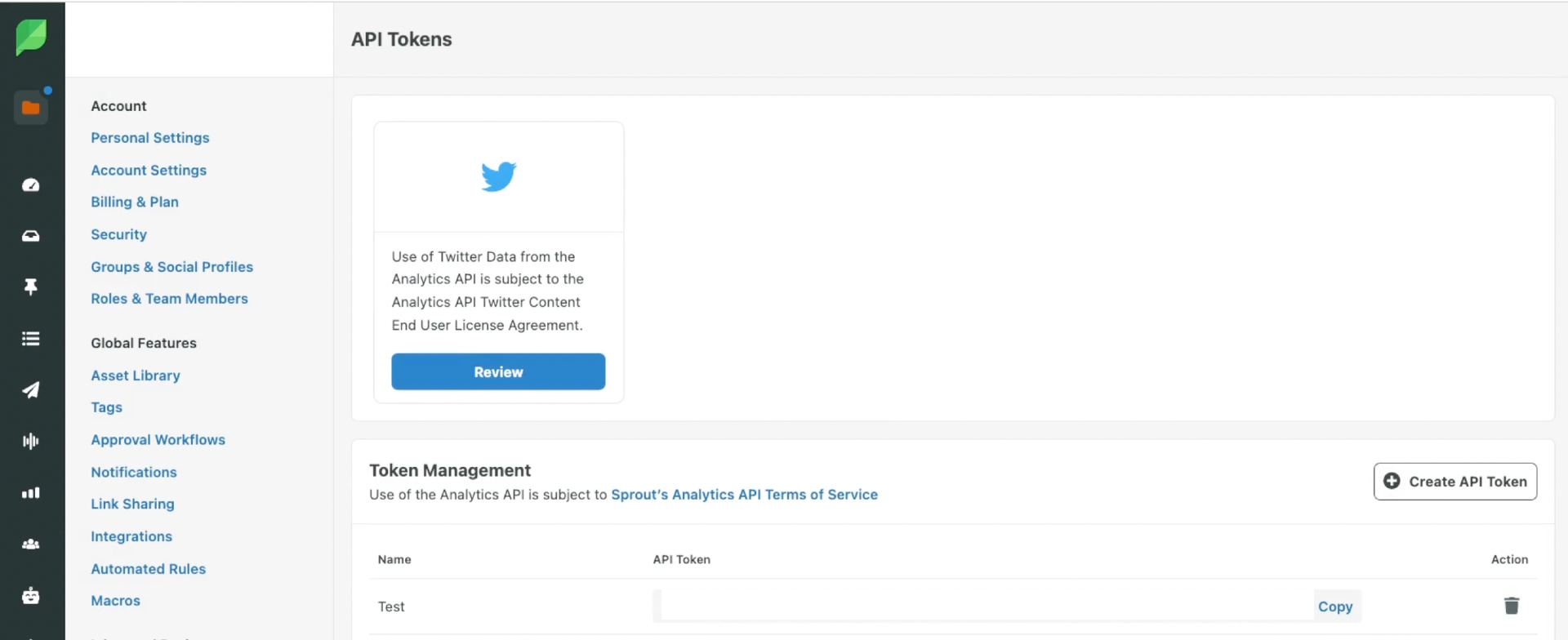Open the orange folder icon in sidebar

pos(31,108)
